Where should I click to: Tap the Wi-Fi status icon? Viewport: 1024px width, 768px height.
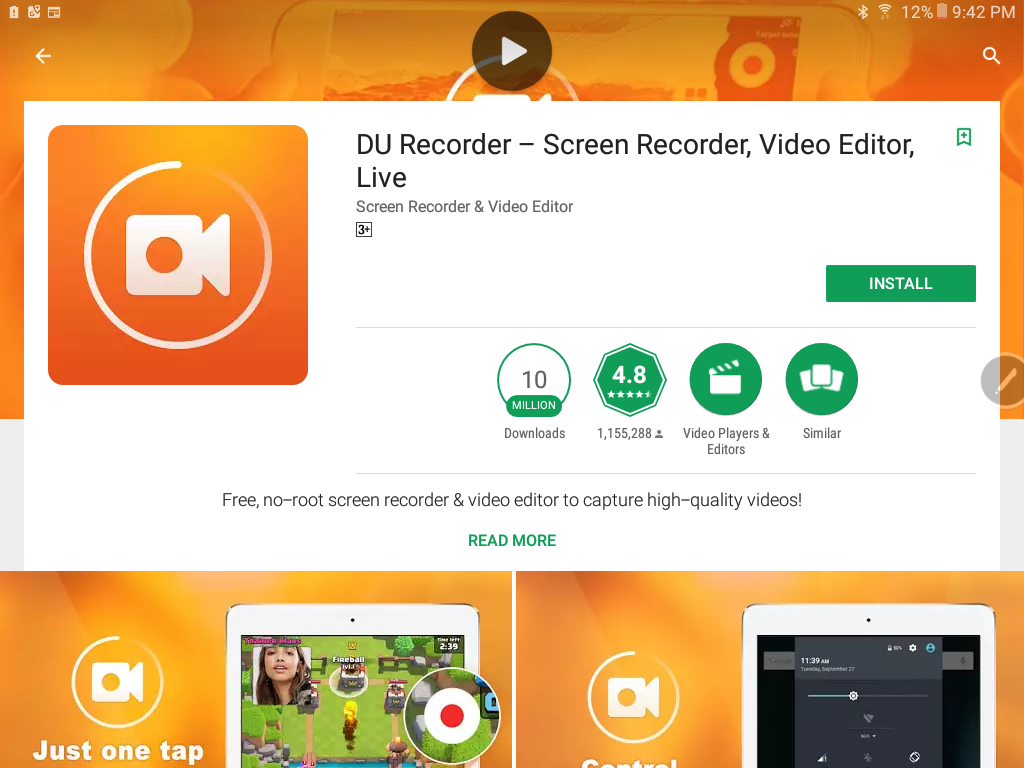tap(885, 12)
